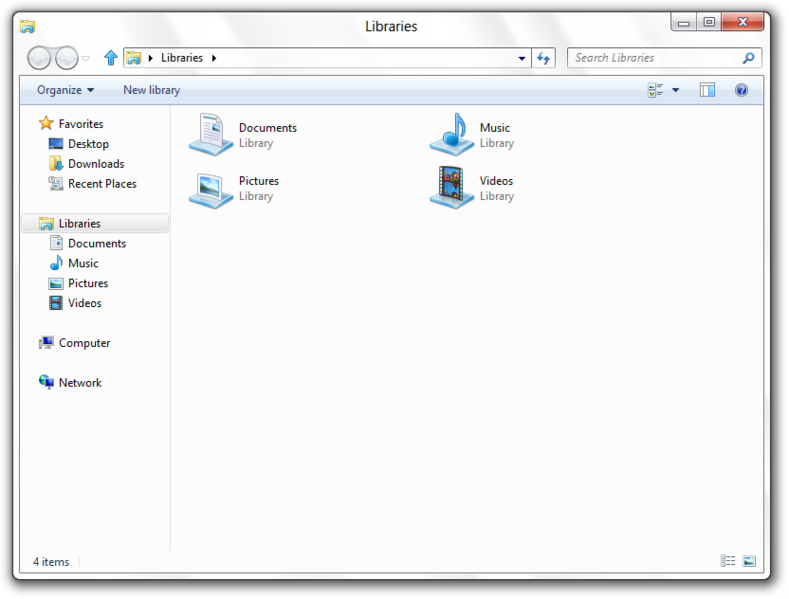Viewport: 789px width, 599px height.
Task: Open Help with the question mark icon
Action: (x=741, y=90)
